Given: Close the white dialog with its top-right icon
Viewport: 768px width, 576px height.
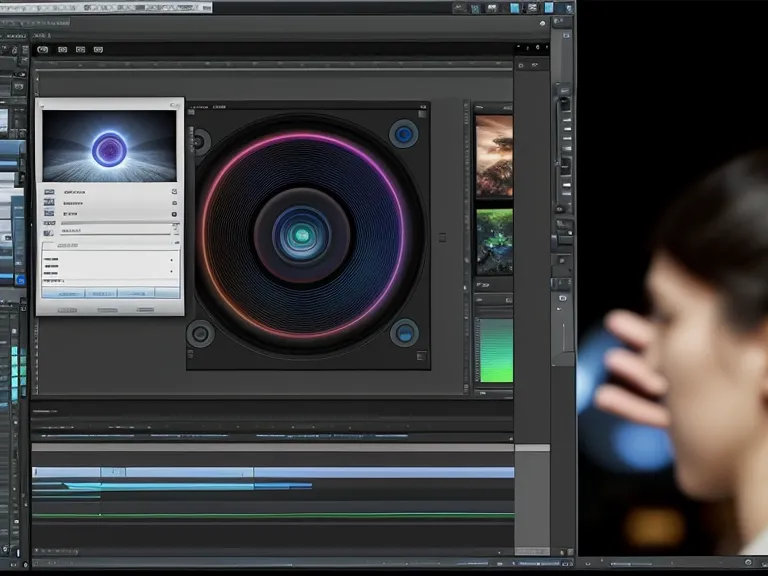Looking at the screenshot, I should (175, 105).
